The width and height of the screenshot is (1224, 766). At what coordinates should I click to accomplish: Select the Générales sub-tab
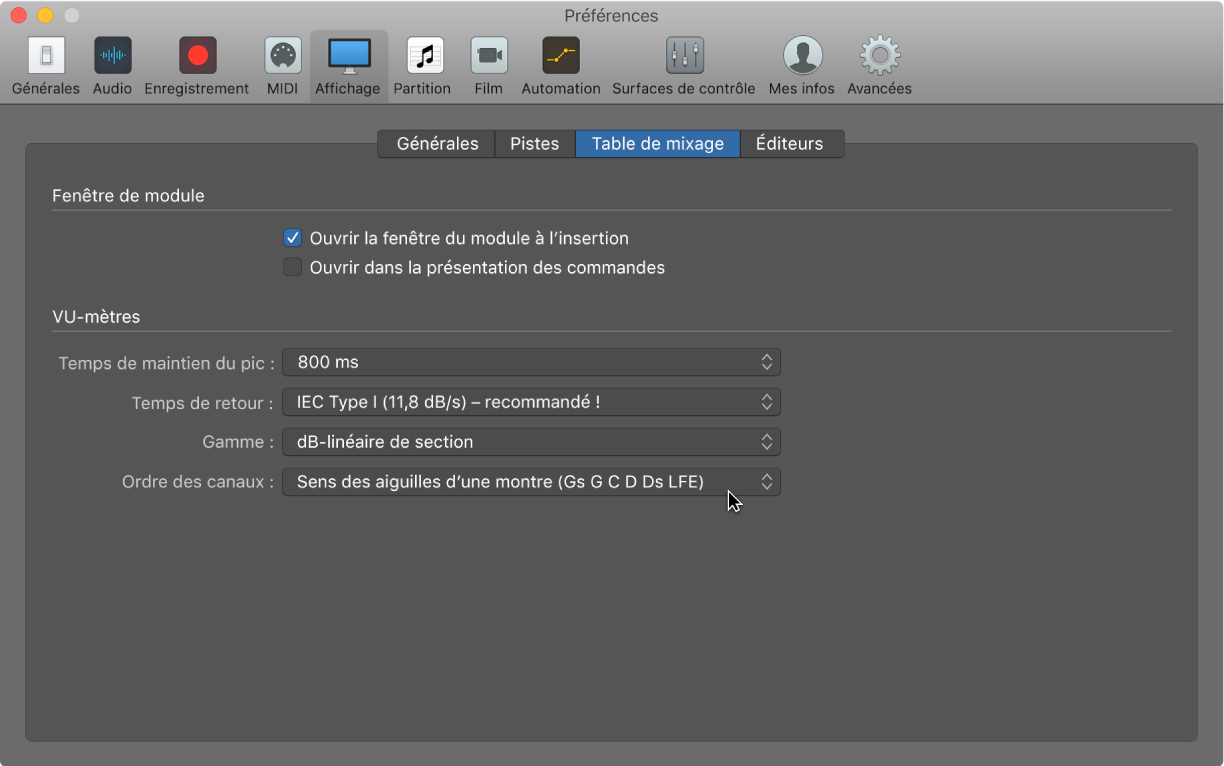(437, 144)
